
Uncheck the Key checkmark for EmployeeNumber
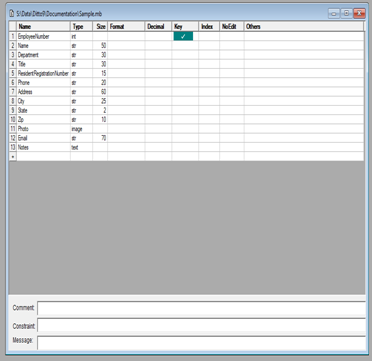(183, 37)
